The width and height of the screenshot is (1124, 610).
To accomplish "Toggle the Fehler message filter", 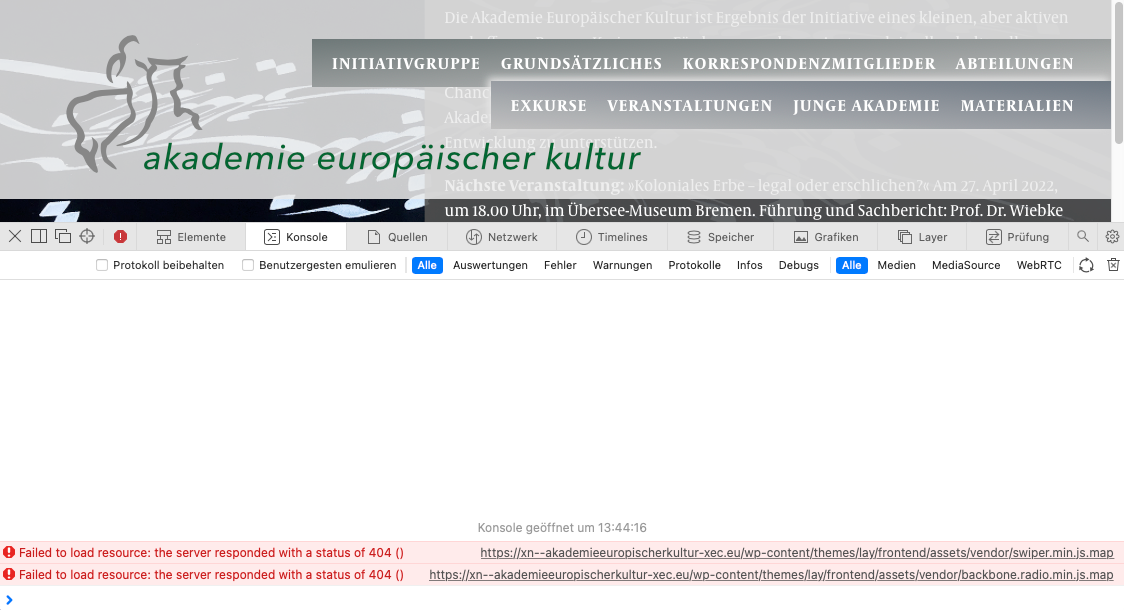I will 560,265.
